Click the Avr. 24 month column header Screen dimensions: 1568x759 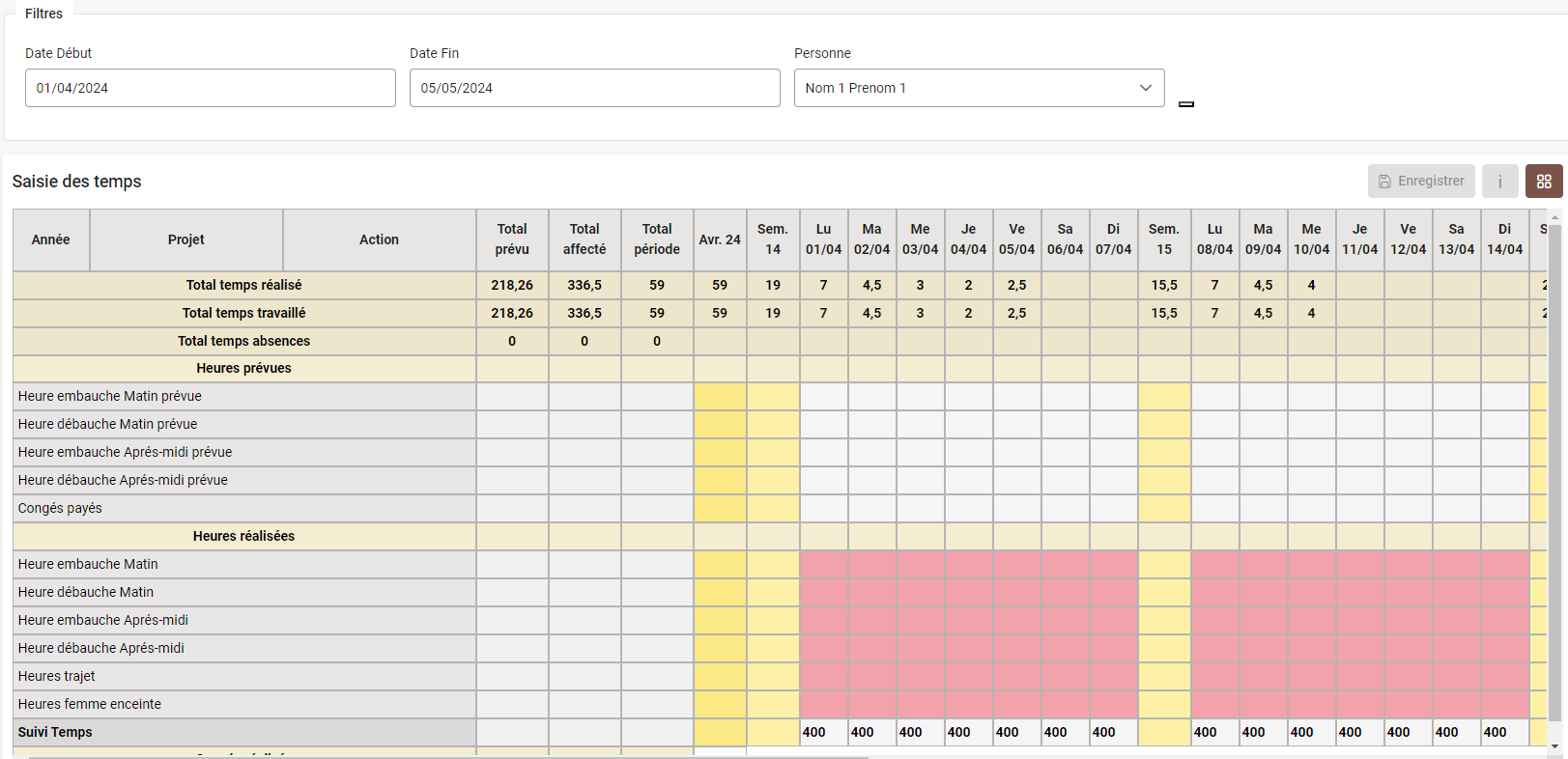720,239
